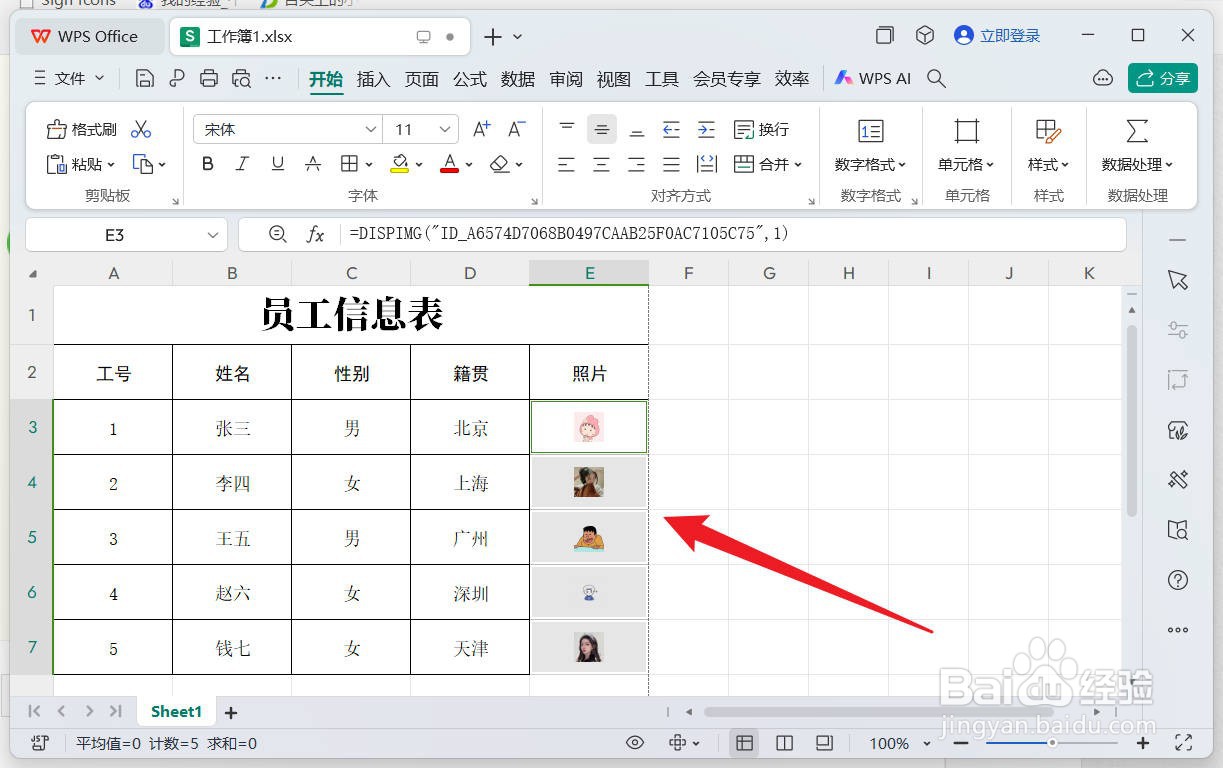The width and height of the screenshot is (1223, 768).
Task: Toggle Strikethrough formatting
Action: pyautogui.click(x=313, y=164)
